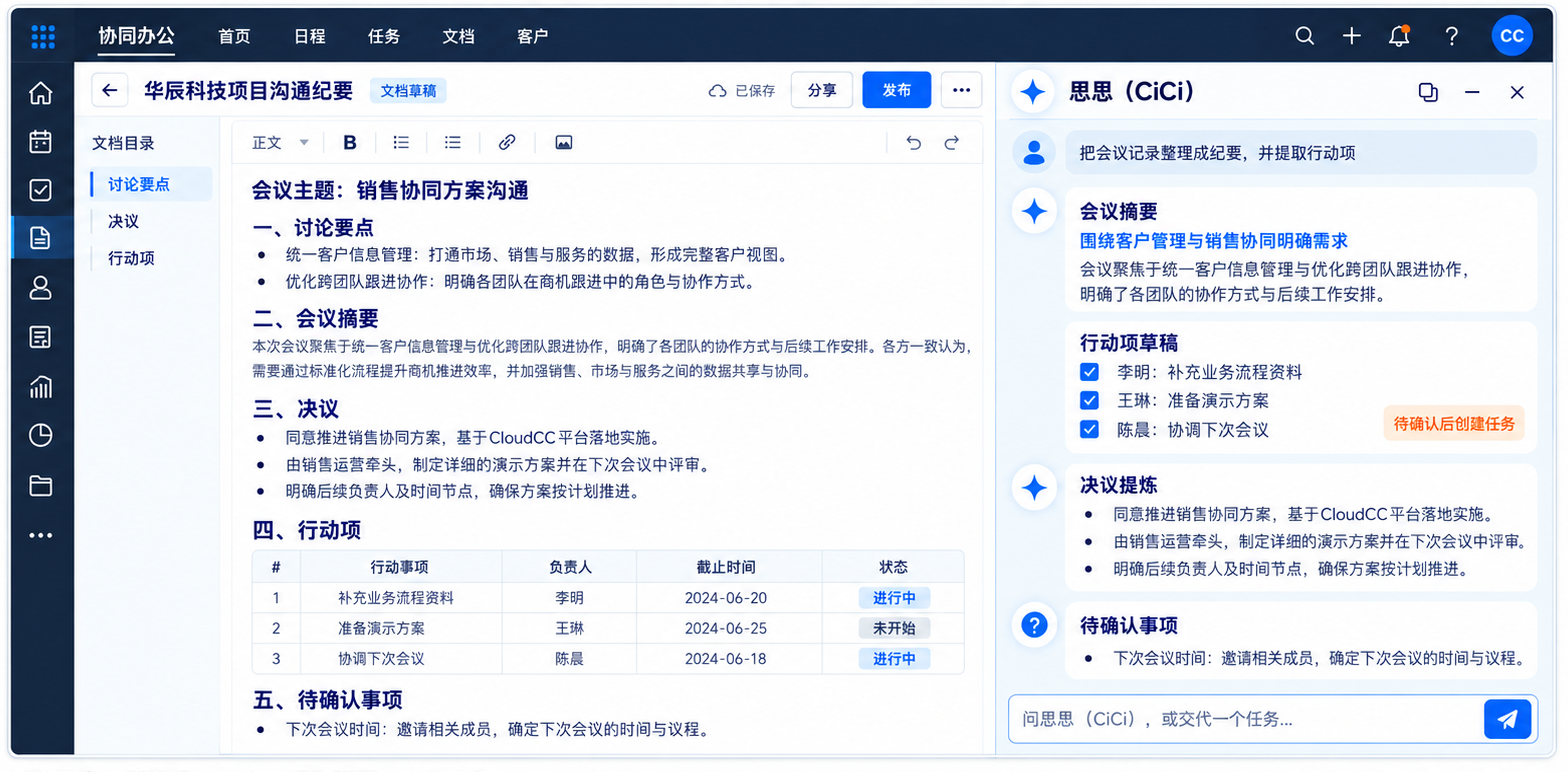Insert a link with the link icon

point(507,142)
